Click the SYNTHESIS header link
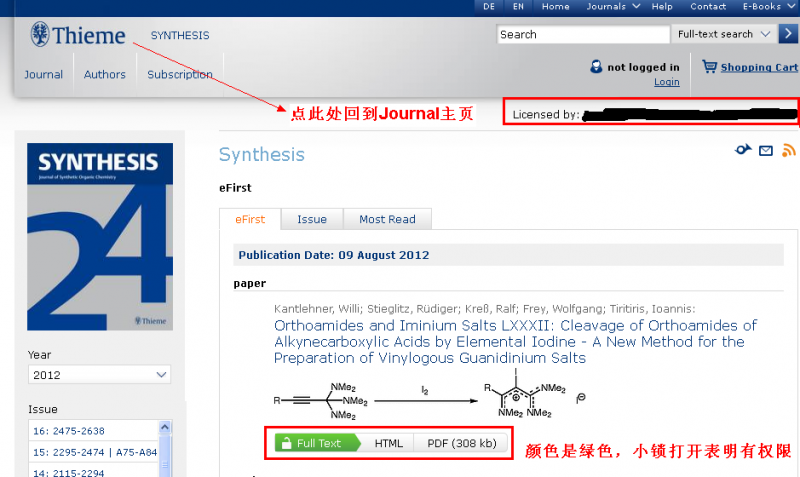Viewport: 800px width, 477px height. click(x=180, y=35)
